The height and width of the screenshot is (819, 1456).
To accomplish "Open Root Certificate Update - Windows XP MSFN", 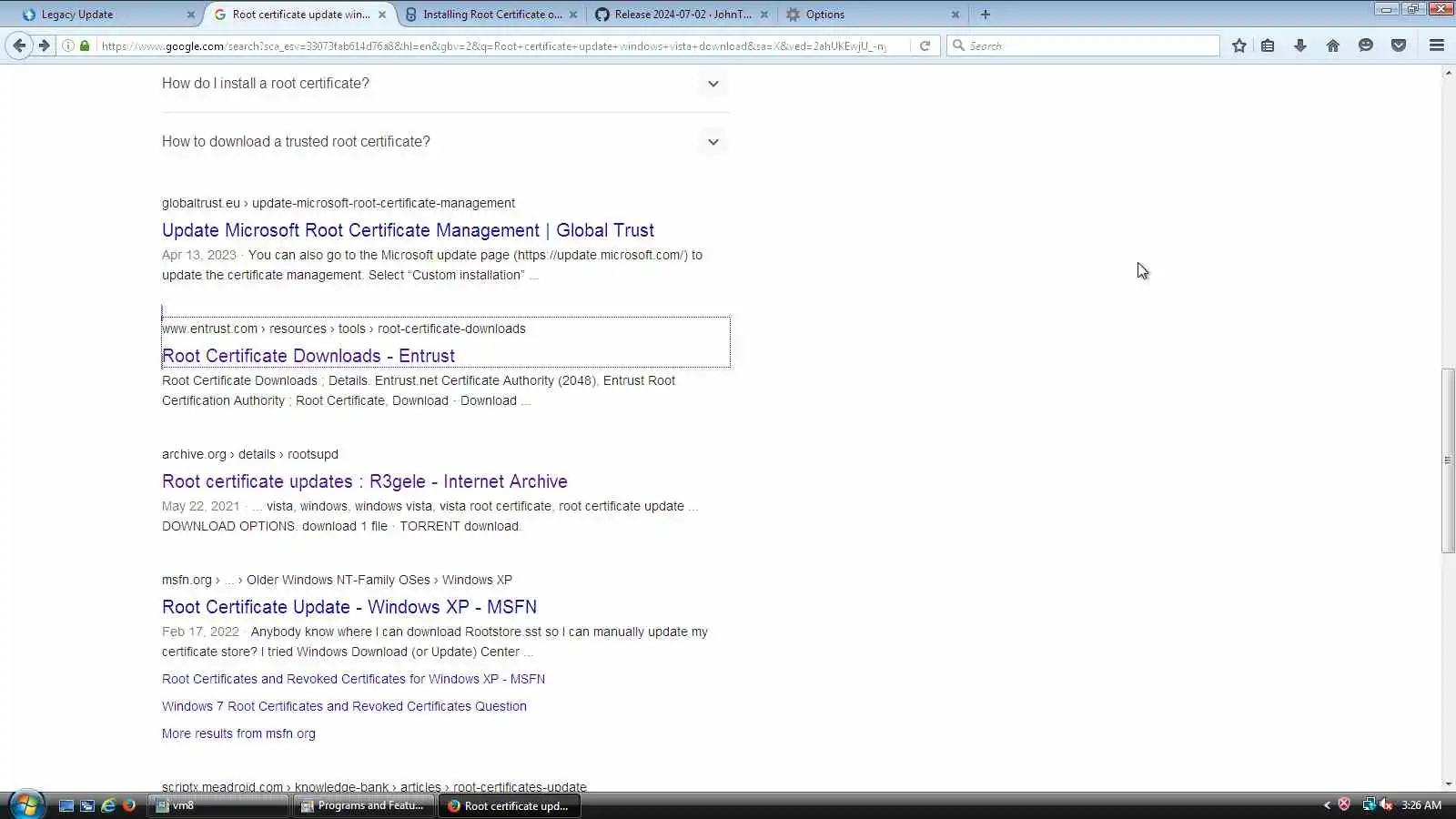I will pos(349,607).
